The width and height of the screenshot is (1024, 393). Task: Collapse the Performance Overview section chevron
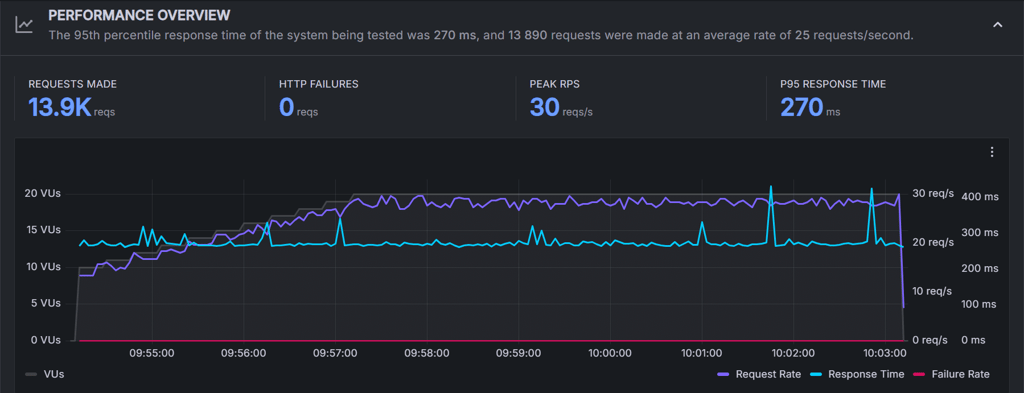997,25
